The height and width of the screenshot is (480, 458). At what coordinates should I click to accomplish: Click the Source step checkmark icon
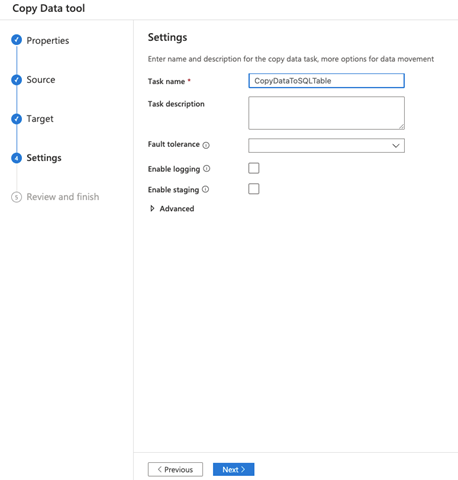tap(16, 80)
